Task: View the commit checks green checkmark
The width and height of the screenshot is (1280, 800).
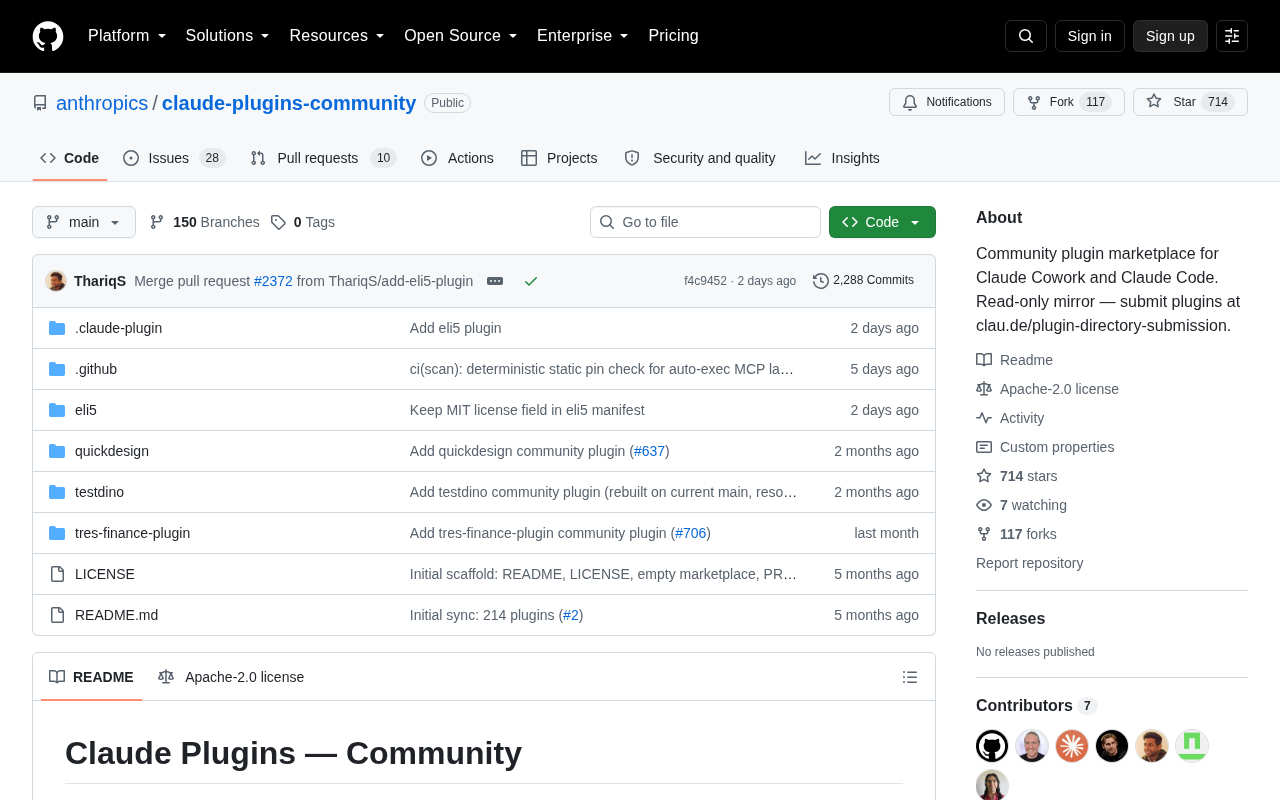Action: point(531,281)
